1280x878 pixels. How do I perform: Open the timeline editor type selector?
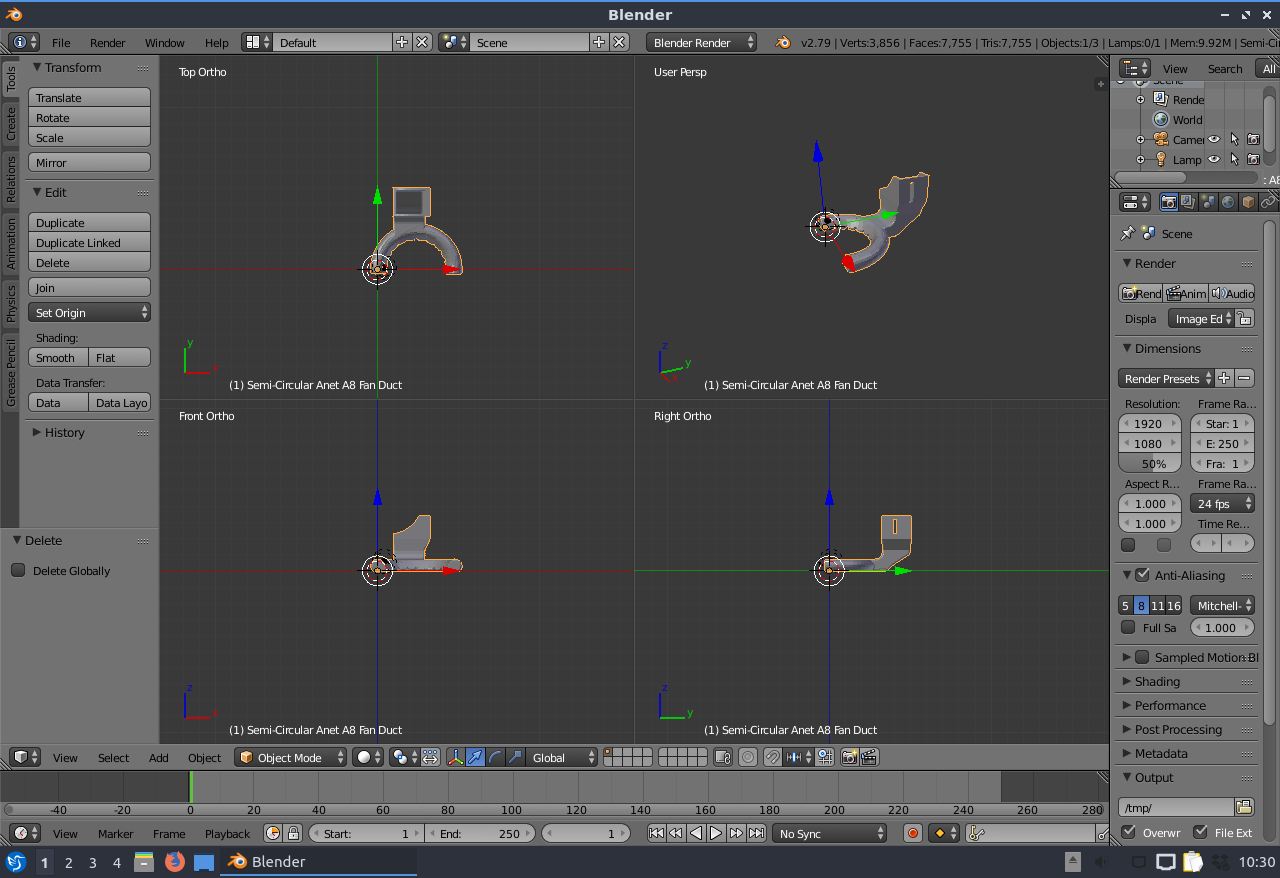[x=25, y=833]
